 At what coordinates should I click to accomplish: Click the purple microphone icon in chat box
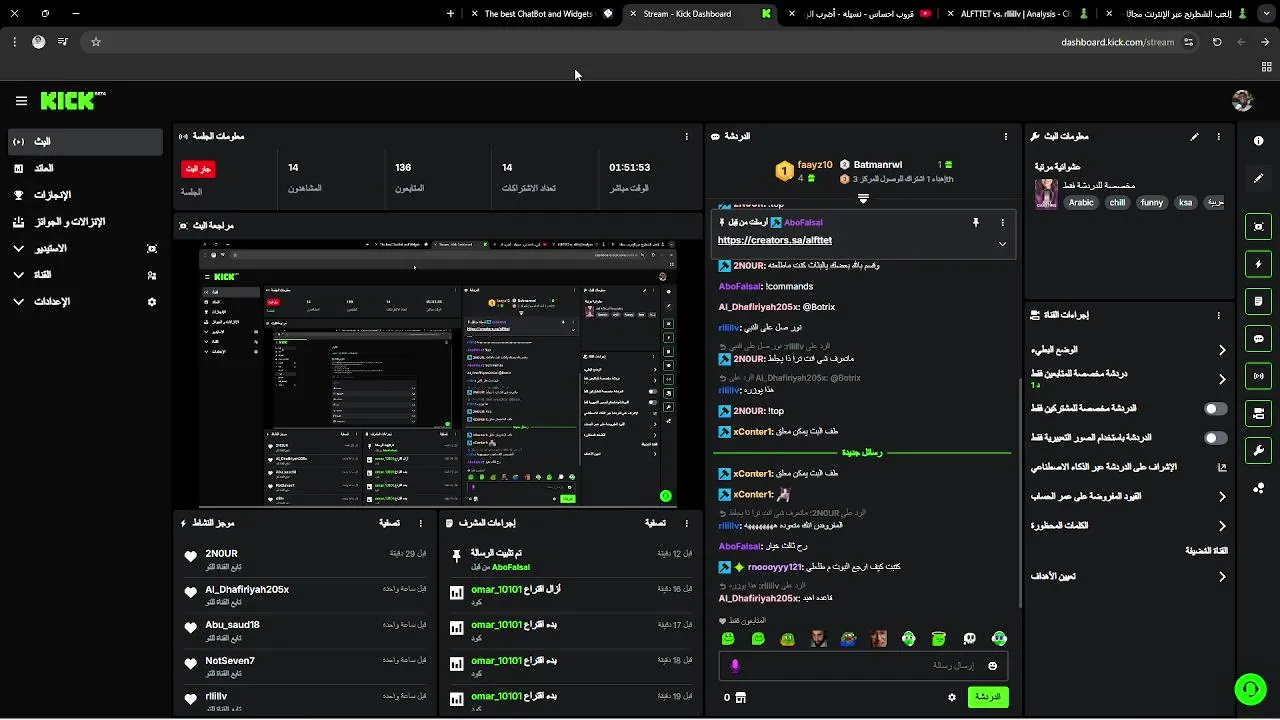[x=735, y=666]
